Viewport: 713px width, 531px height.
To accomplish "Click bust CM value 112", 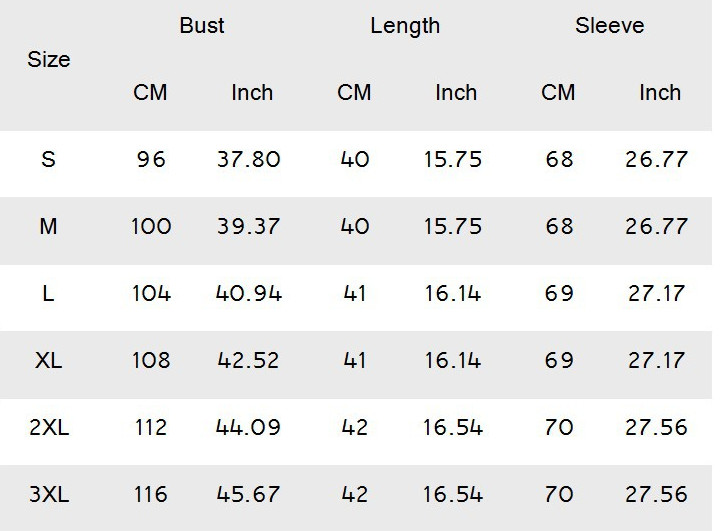I will (151, 427).
